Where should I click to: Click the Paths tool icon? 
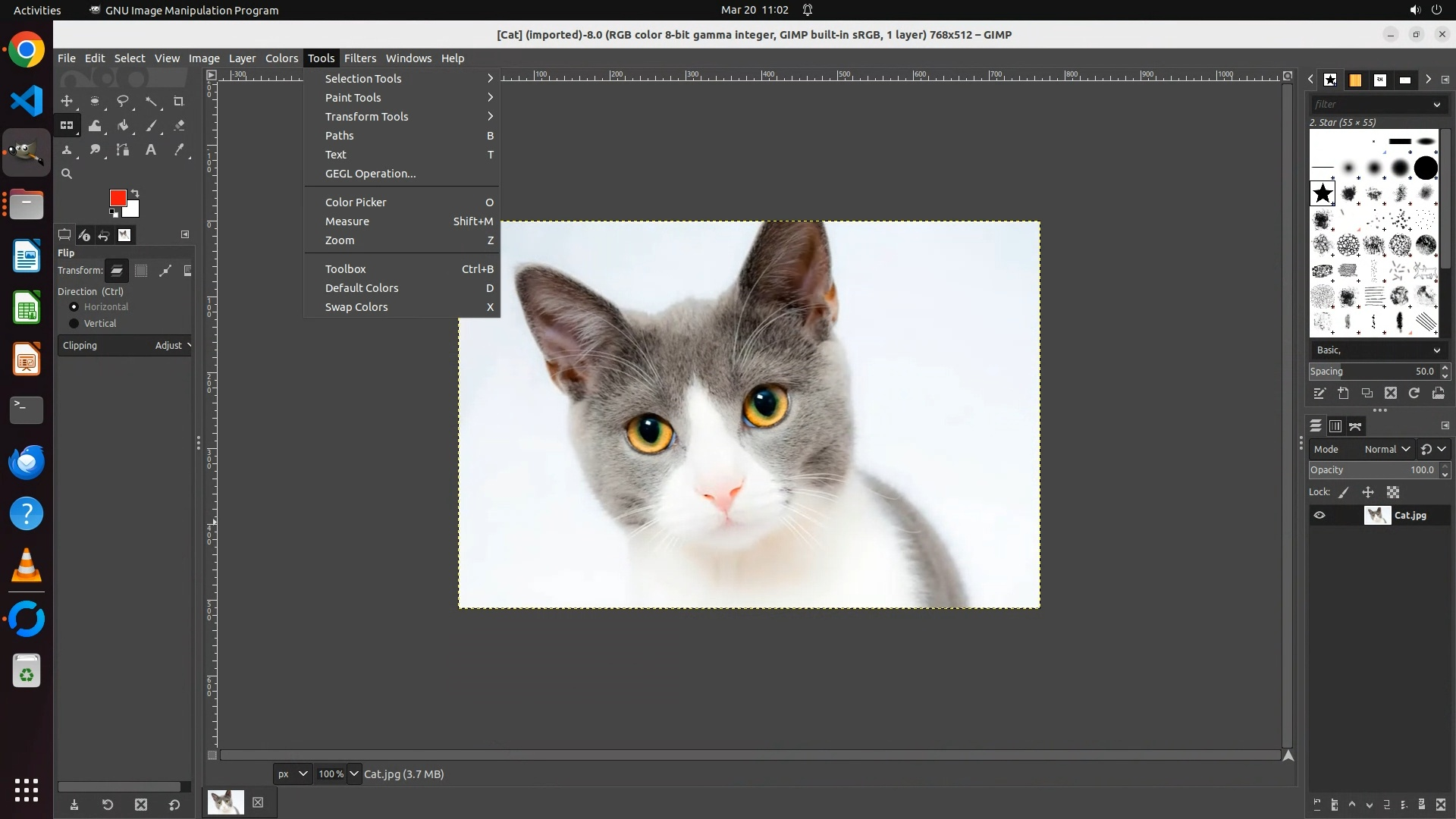pos(123,150)
